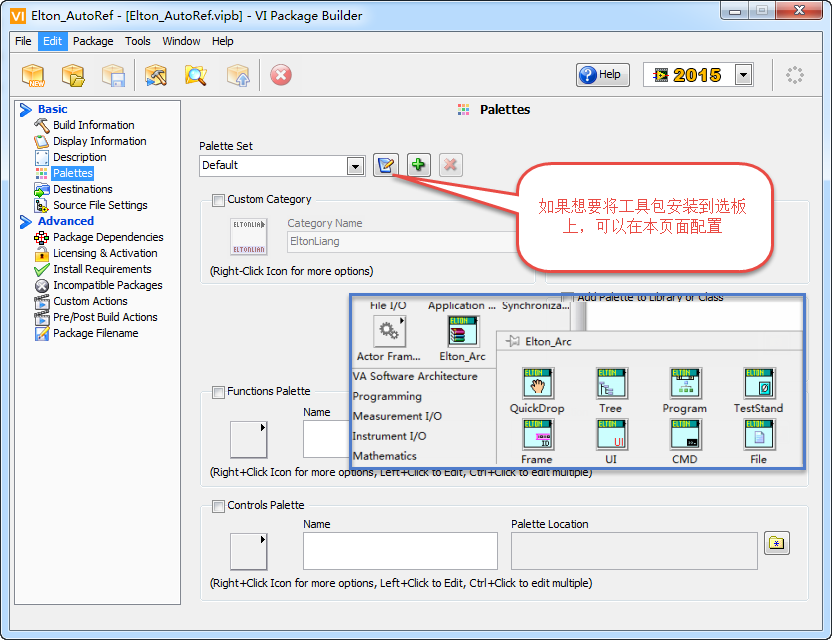
Task: Click the Custom Category EltonLiang icon
Action: [248, 237]
